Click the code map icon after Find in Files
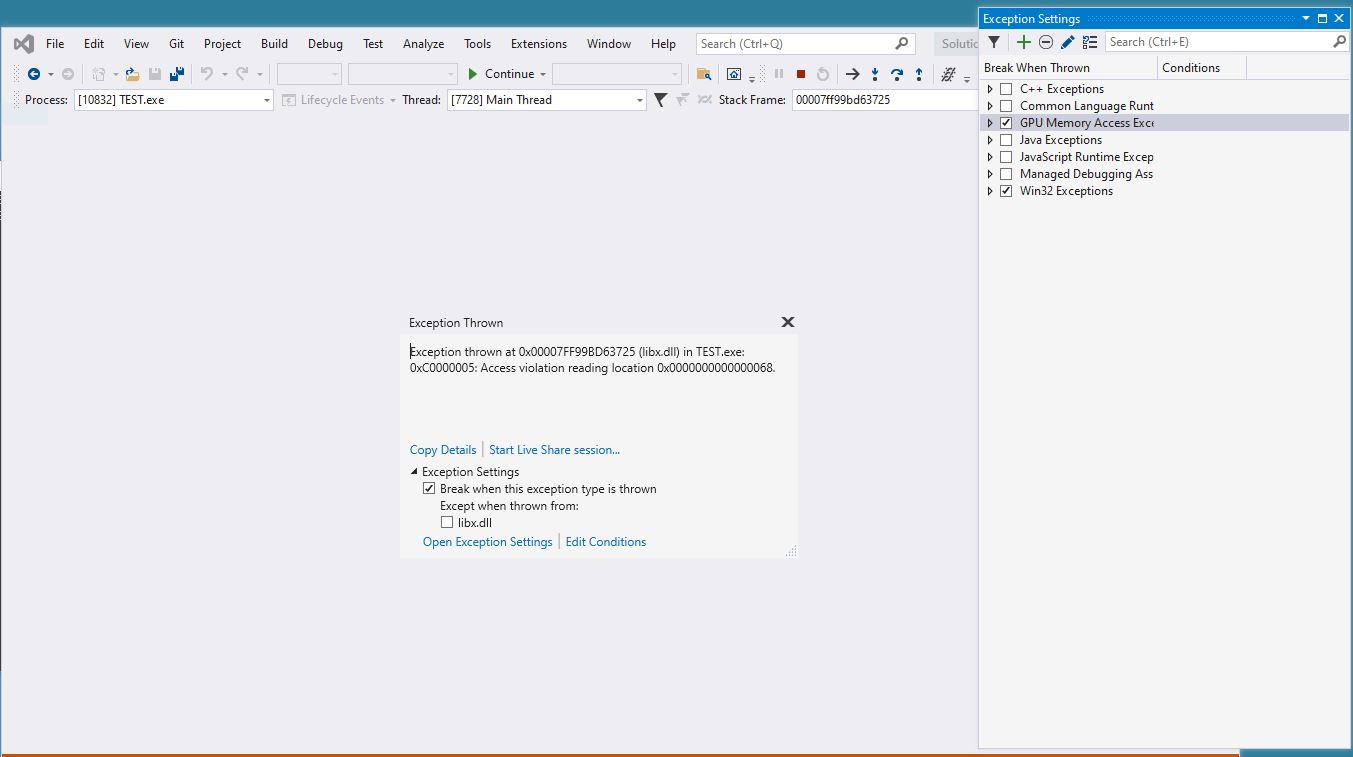The image size is (1353, 757). 734,74
